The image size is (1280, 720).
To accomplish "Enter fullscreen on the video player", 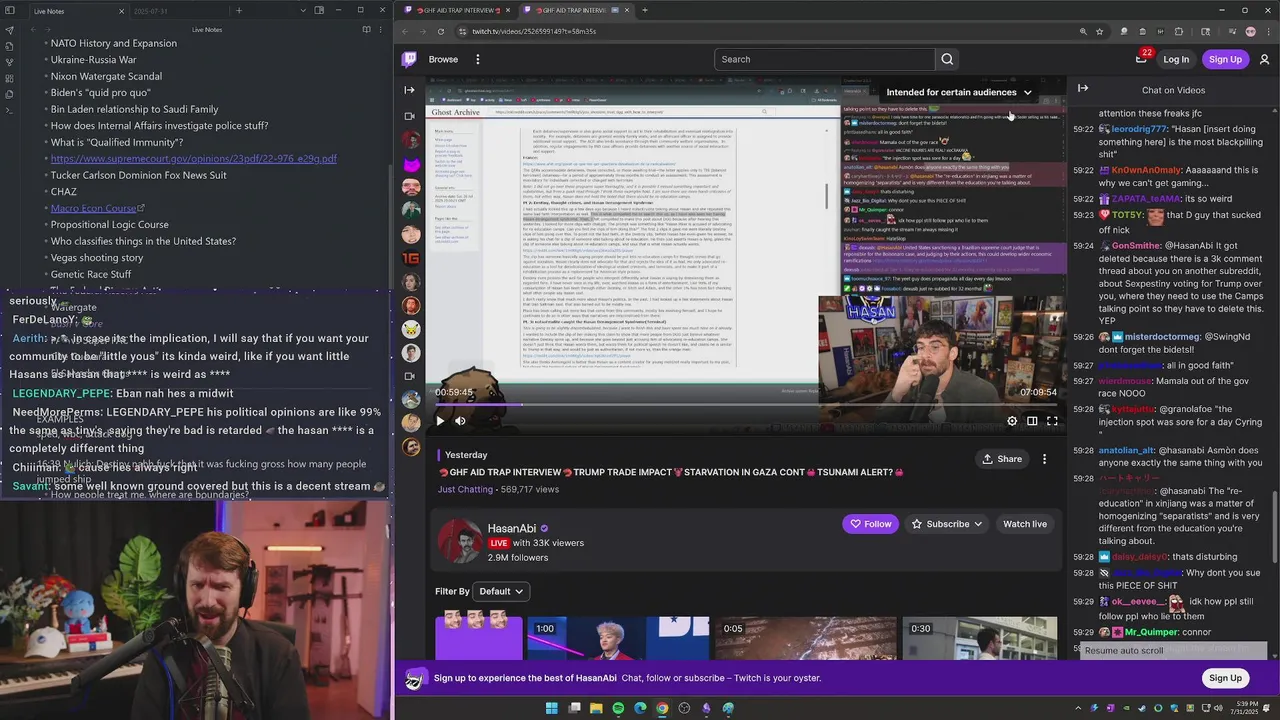I will [1052, 421].
